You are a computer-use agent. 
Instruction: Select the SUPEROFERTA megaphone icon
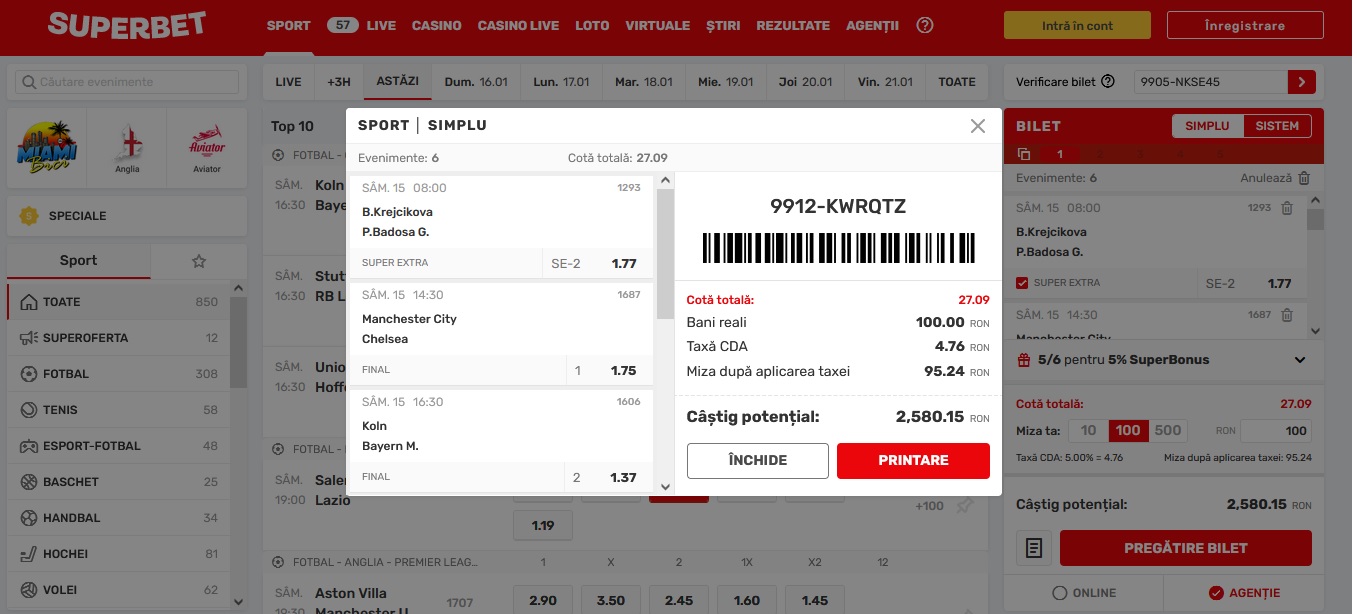(x=28, y=338)
